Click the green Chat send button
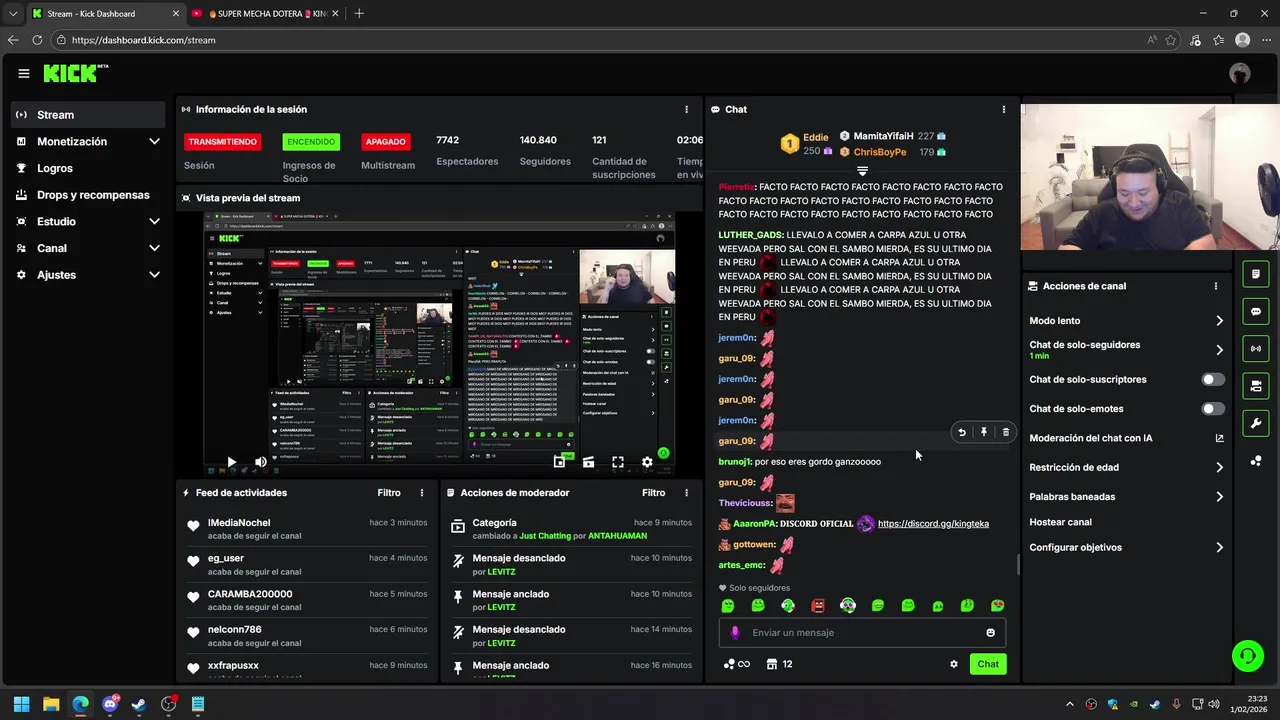Screen dimensions: 1280x720 tap(988, 664)
